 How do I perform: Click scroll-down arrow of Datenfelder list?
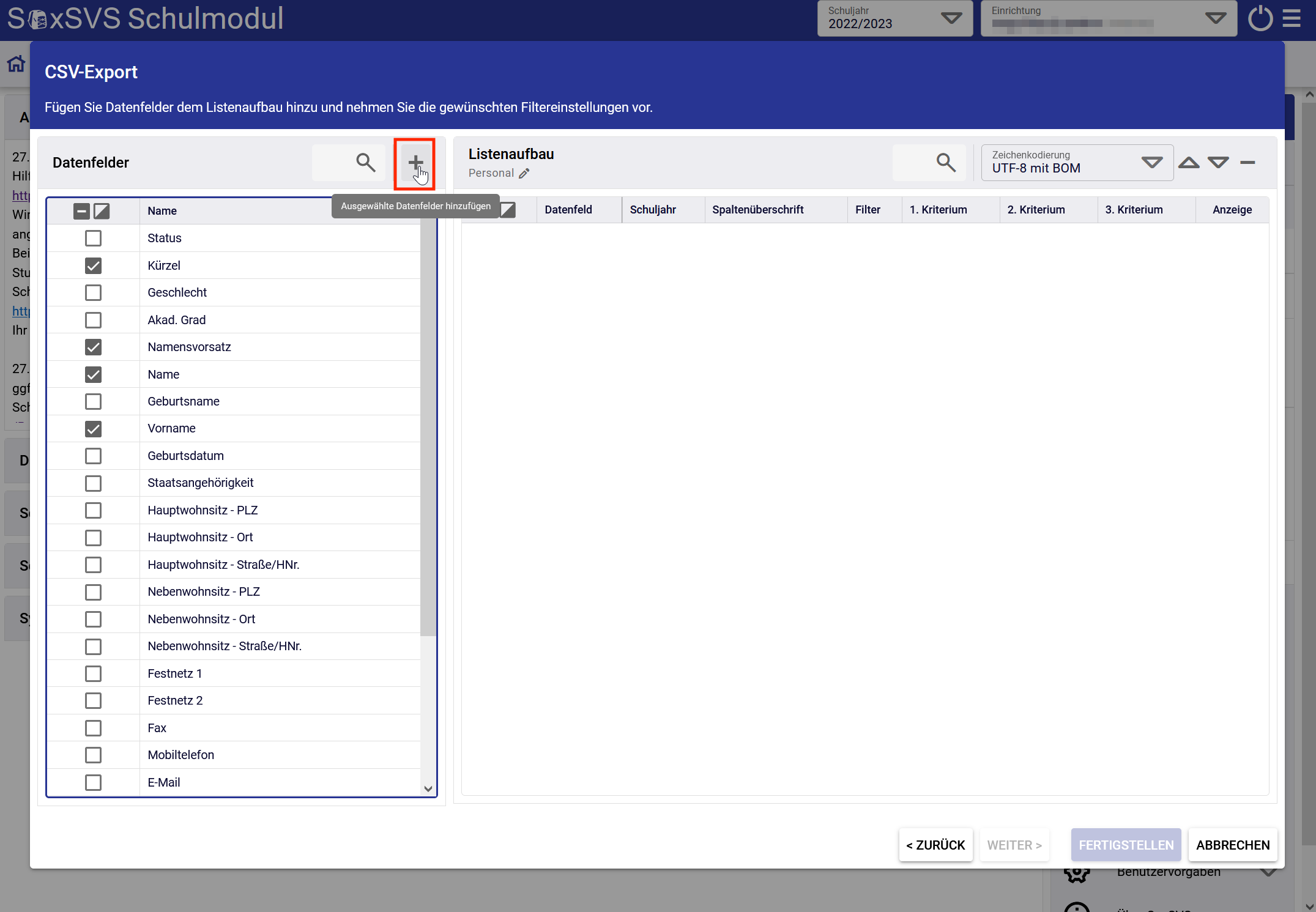pos(428,788)
